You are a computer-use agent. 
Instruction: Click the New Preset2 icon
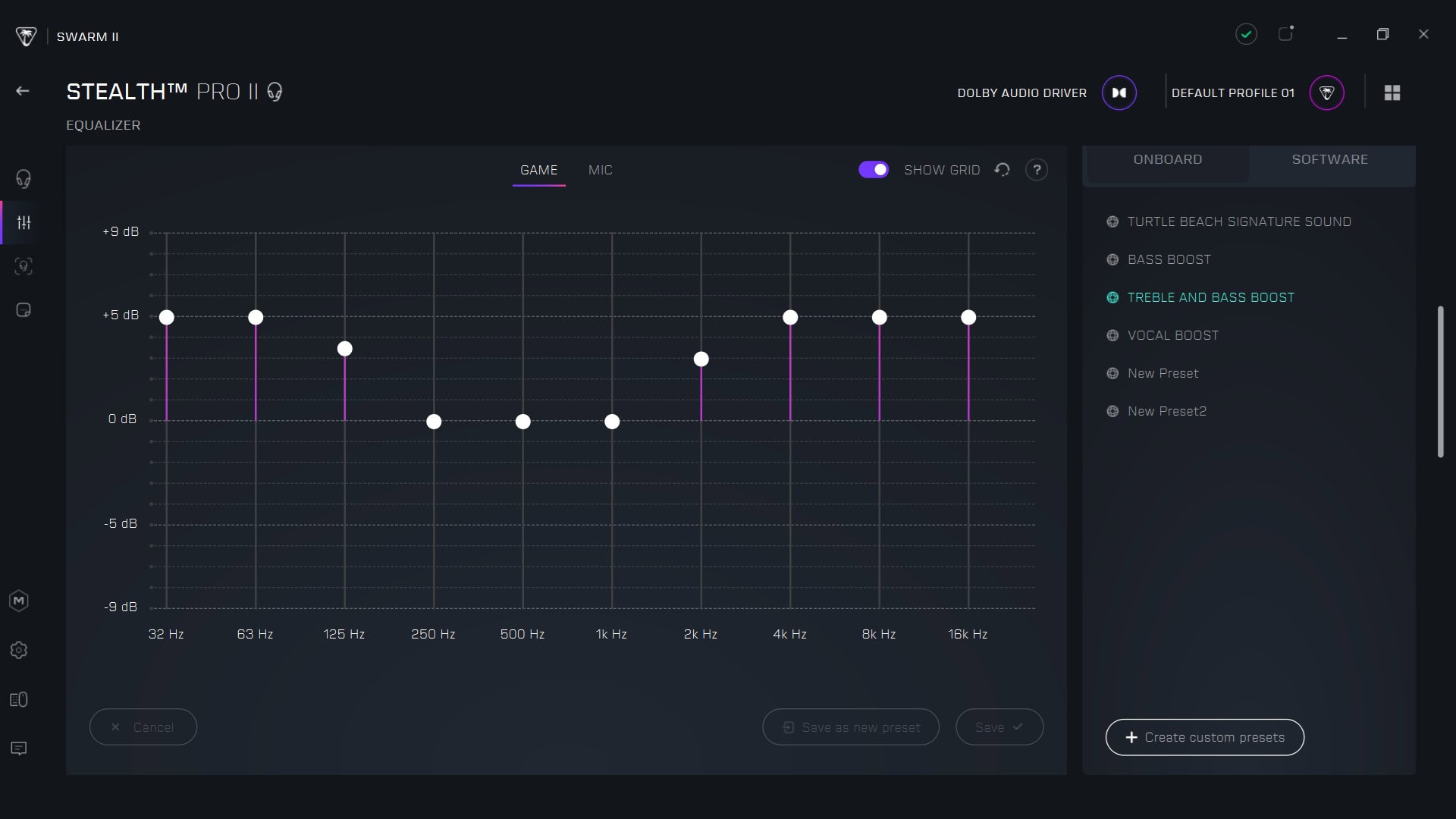click(1112, 412)
